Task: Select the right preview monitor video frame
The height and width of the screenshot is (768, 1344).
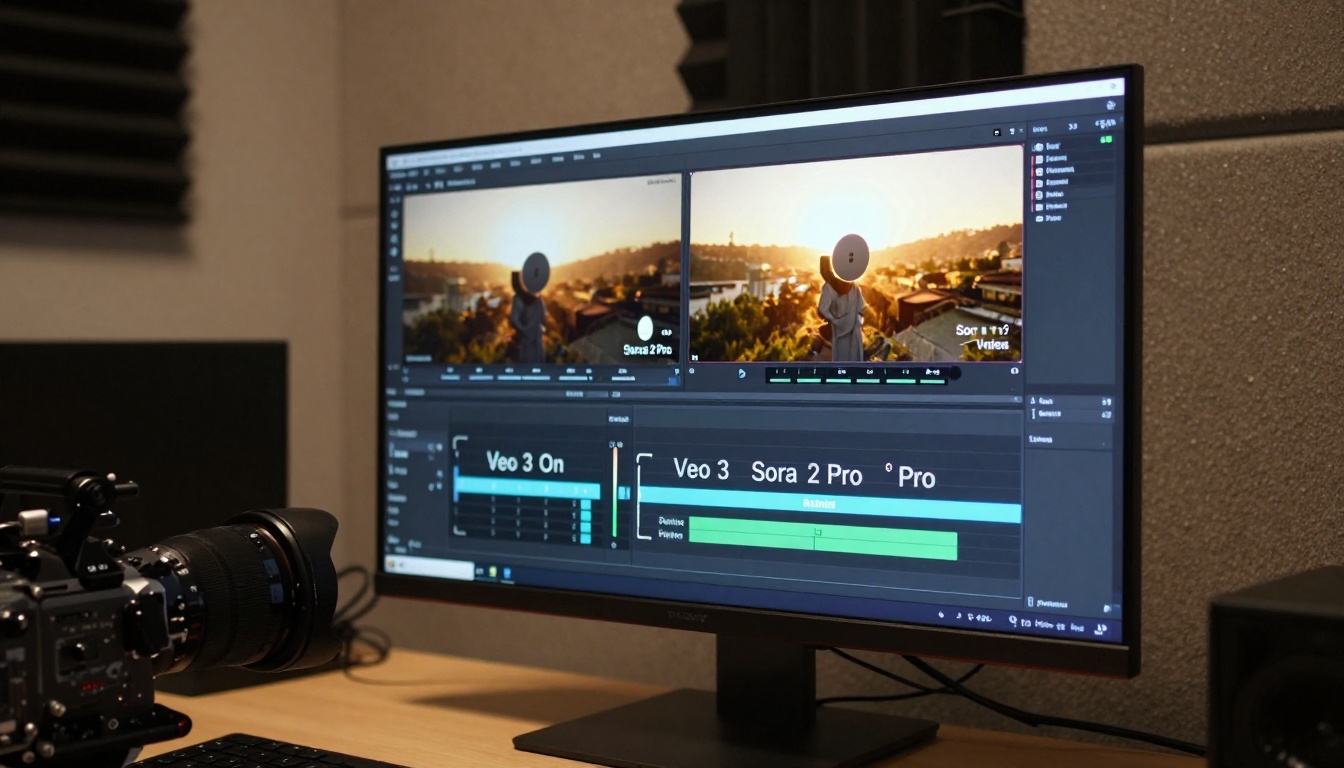Action: point(857,254)
